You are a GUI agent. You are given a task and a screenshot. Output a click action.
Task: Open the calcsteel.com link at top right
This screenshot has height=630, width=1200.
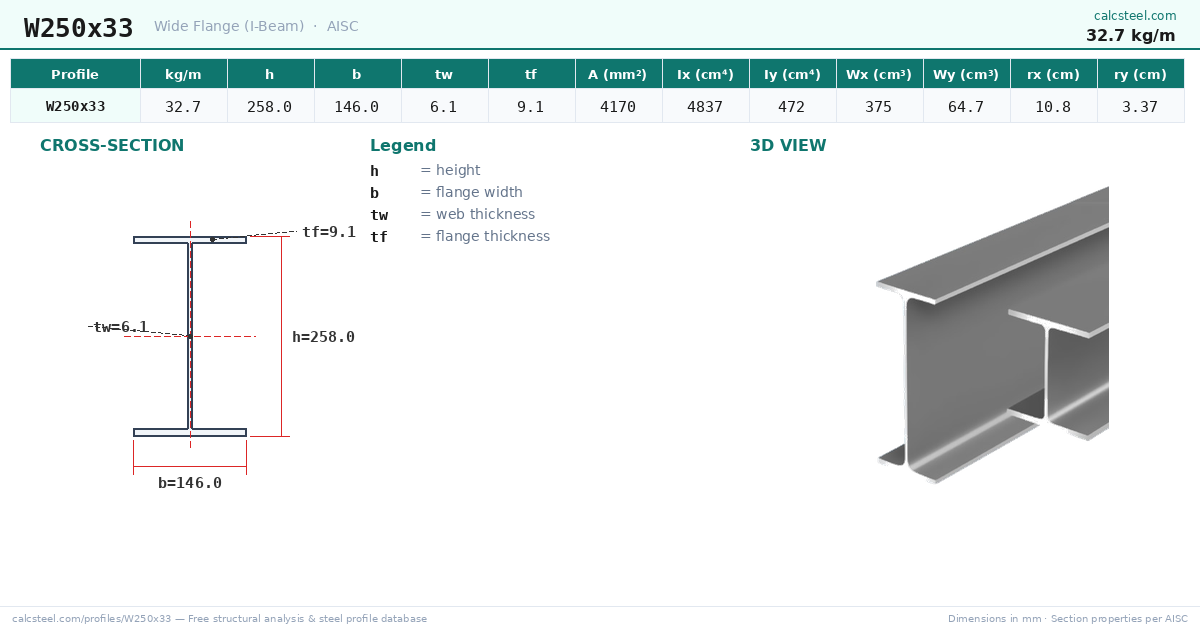[x=1135, y=15]
